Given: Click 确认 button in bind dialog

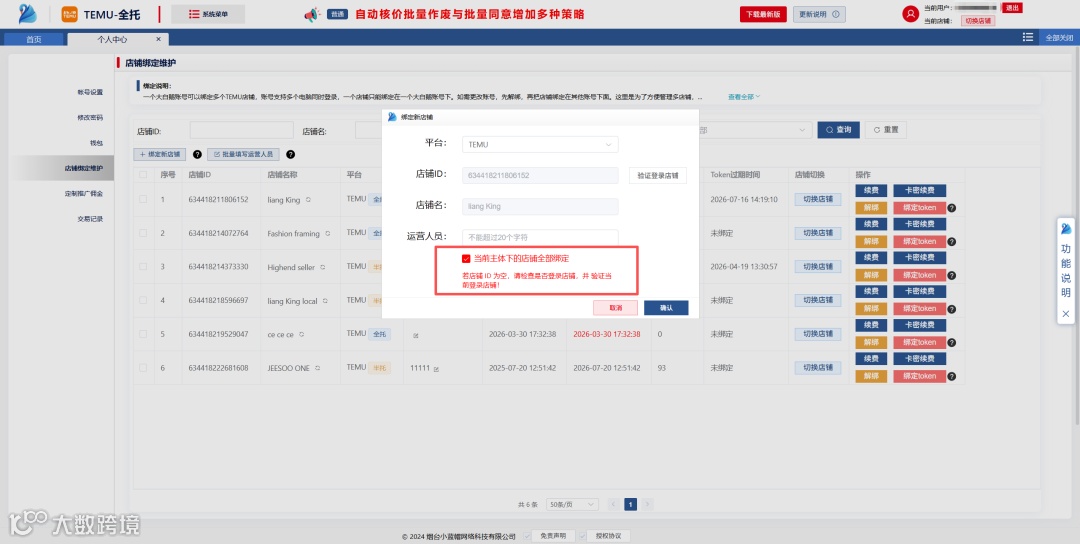Looking at the screenshot, I should 666,308.
